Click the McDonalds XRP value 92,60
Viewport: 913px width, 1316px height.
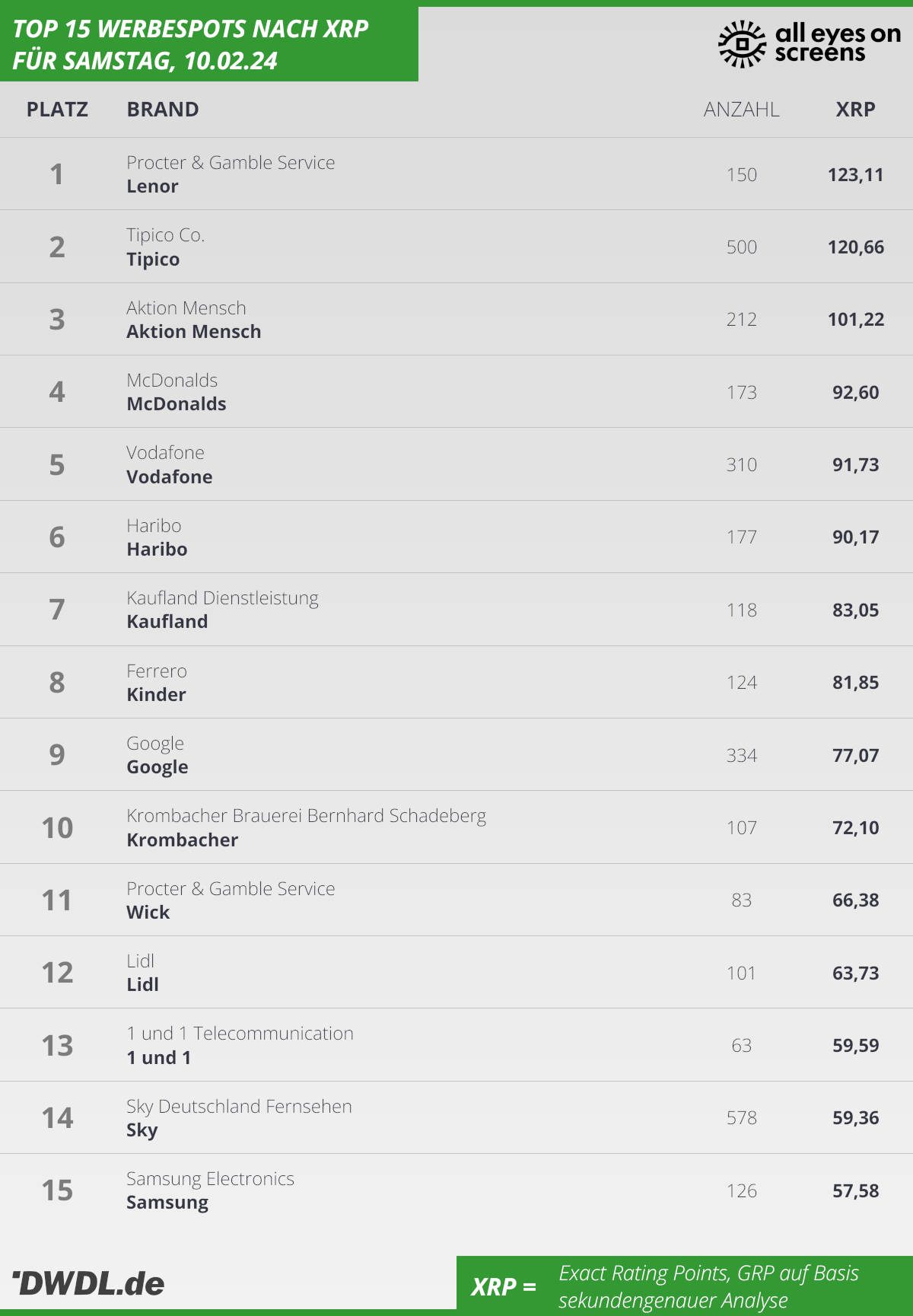pyautogui.click(x=855, y=393)
